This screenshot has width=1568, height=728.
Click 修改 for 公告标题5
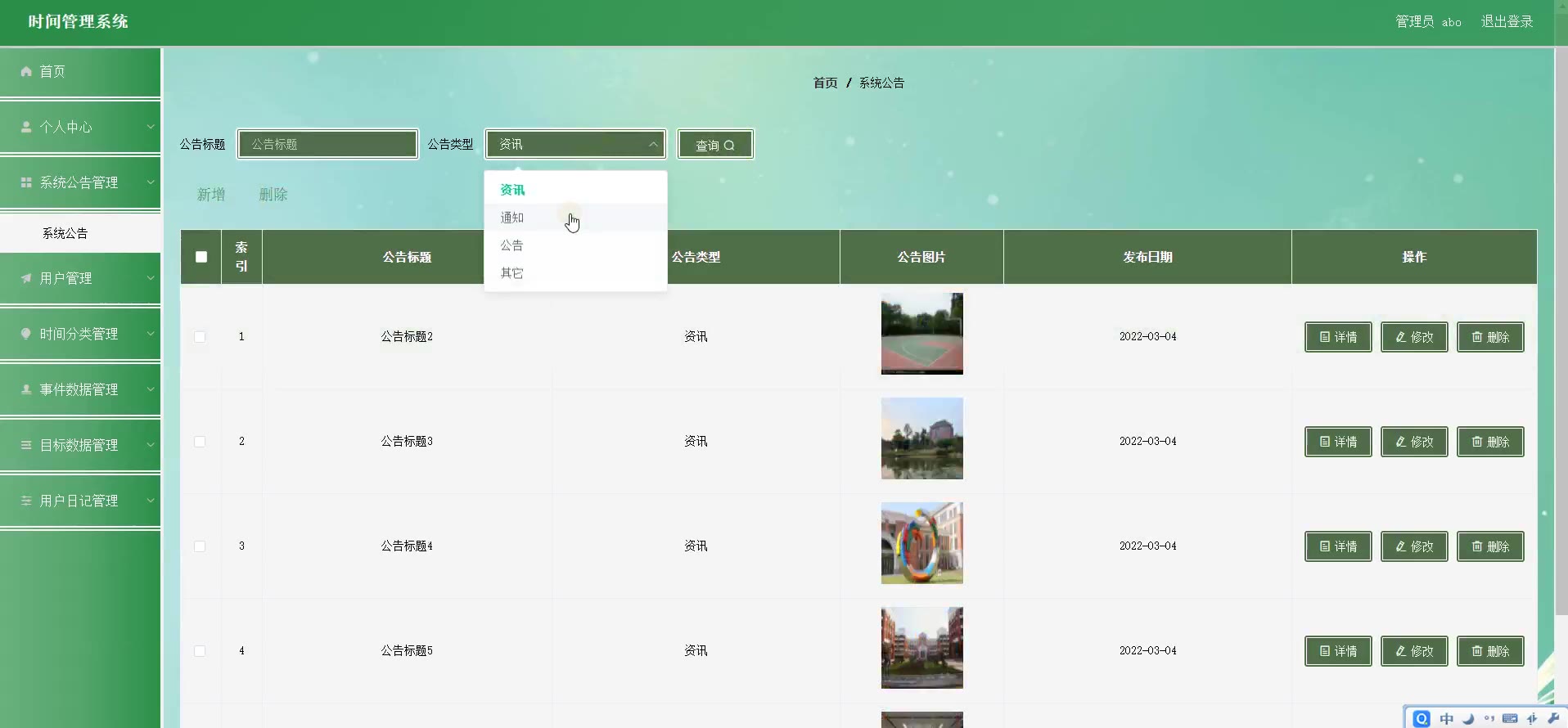click(1414, 651)
